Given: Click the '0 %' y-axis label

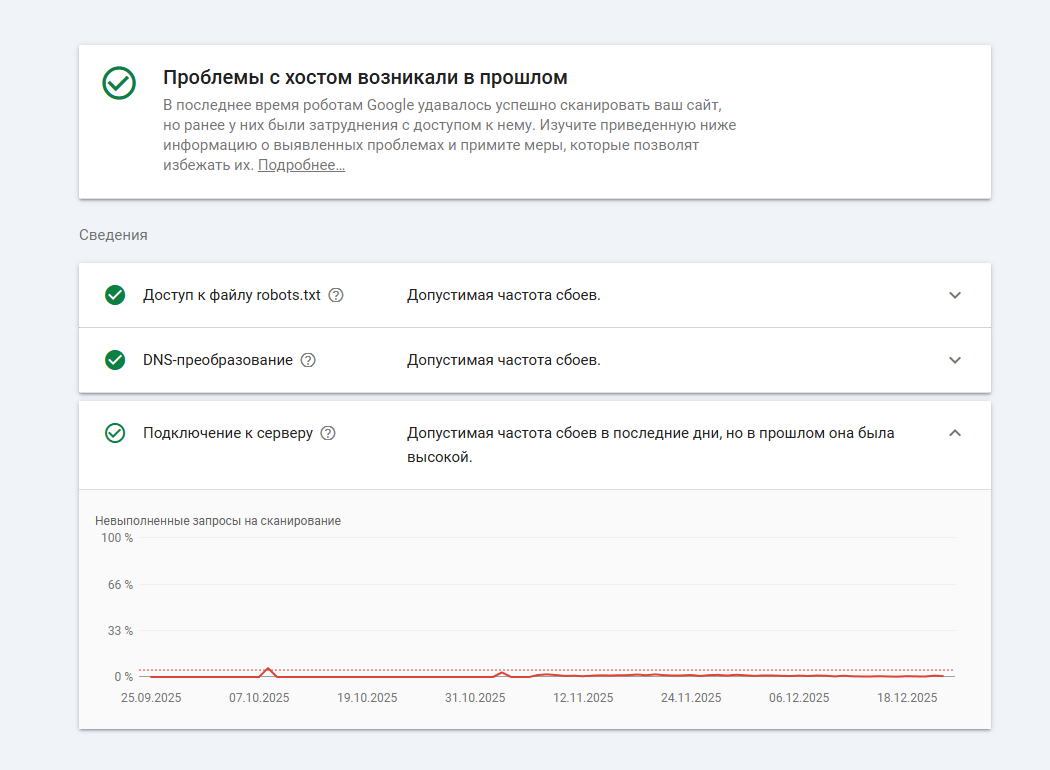Looking at the screenshot, I should (x=124, y=677).
